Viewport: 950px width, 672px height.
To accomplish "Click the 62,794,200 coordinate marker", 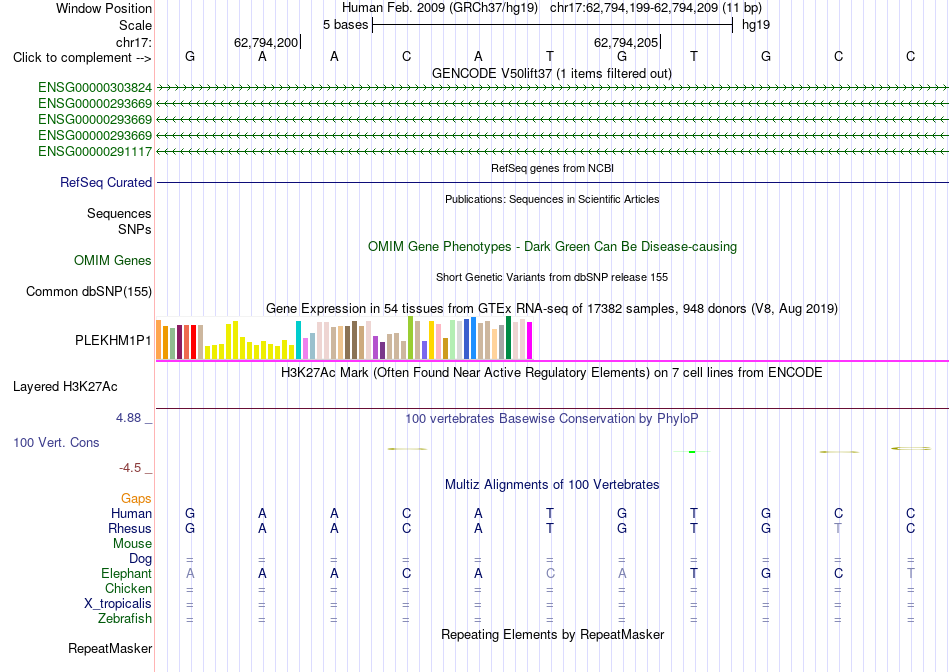I will [x=266, y=42].
